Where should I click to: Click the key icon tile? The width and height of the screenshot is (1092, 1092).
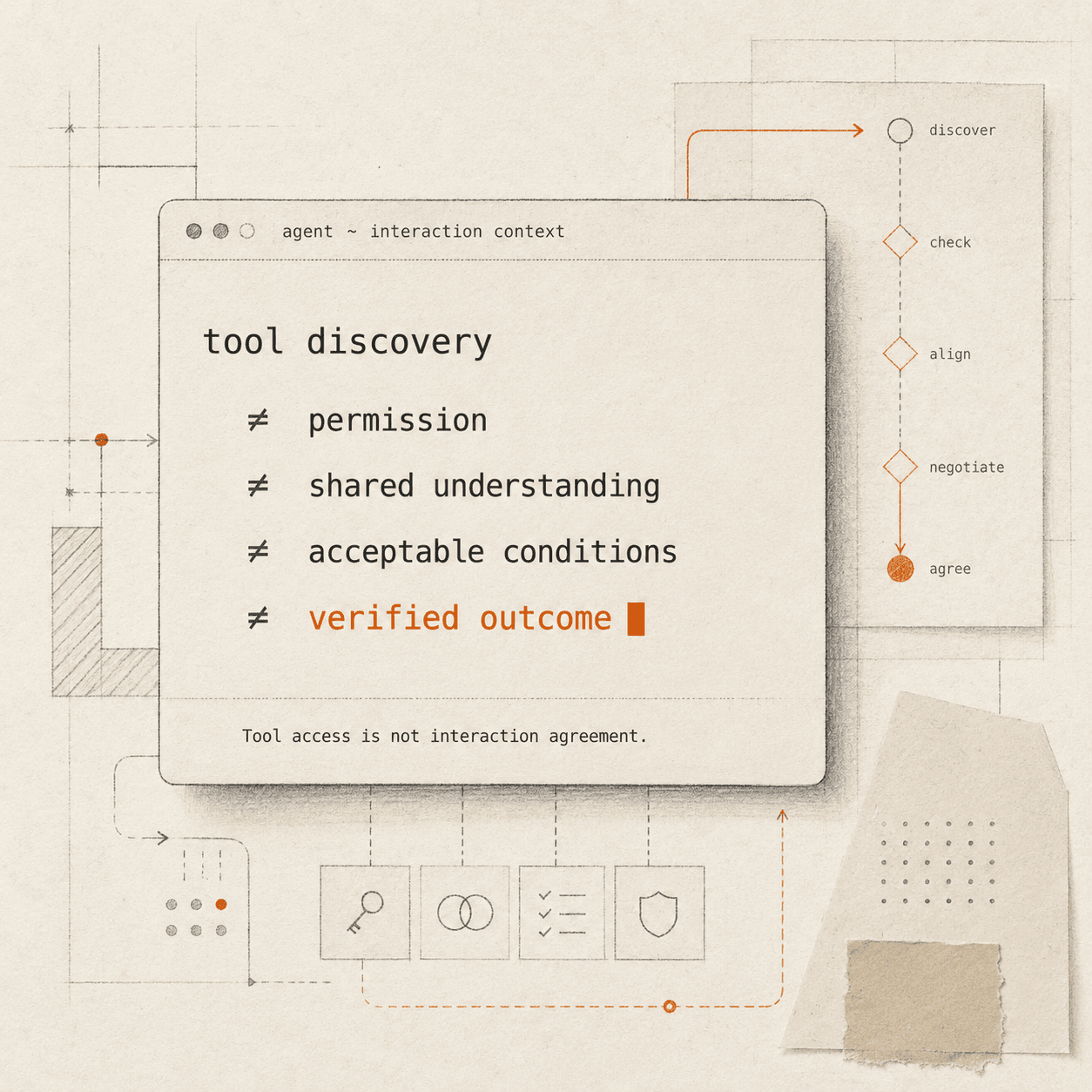(365, 913)
